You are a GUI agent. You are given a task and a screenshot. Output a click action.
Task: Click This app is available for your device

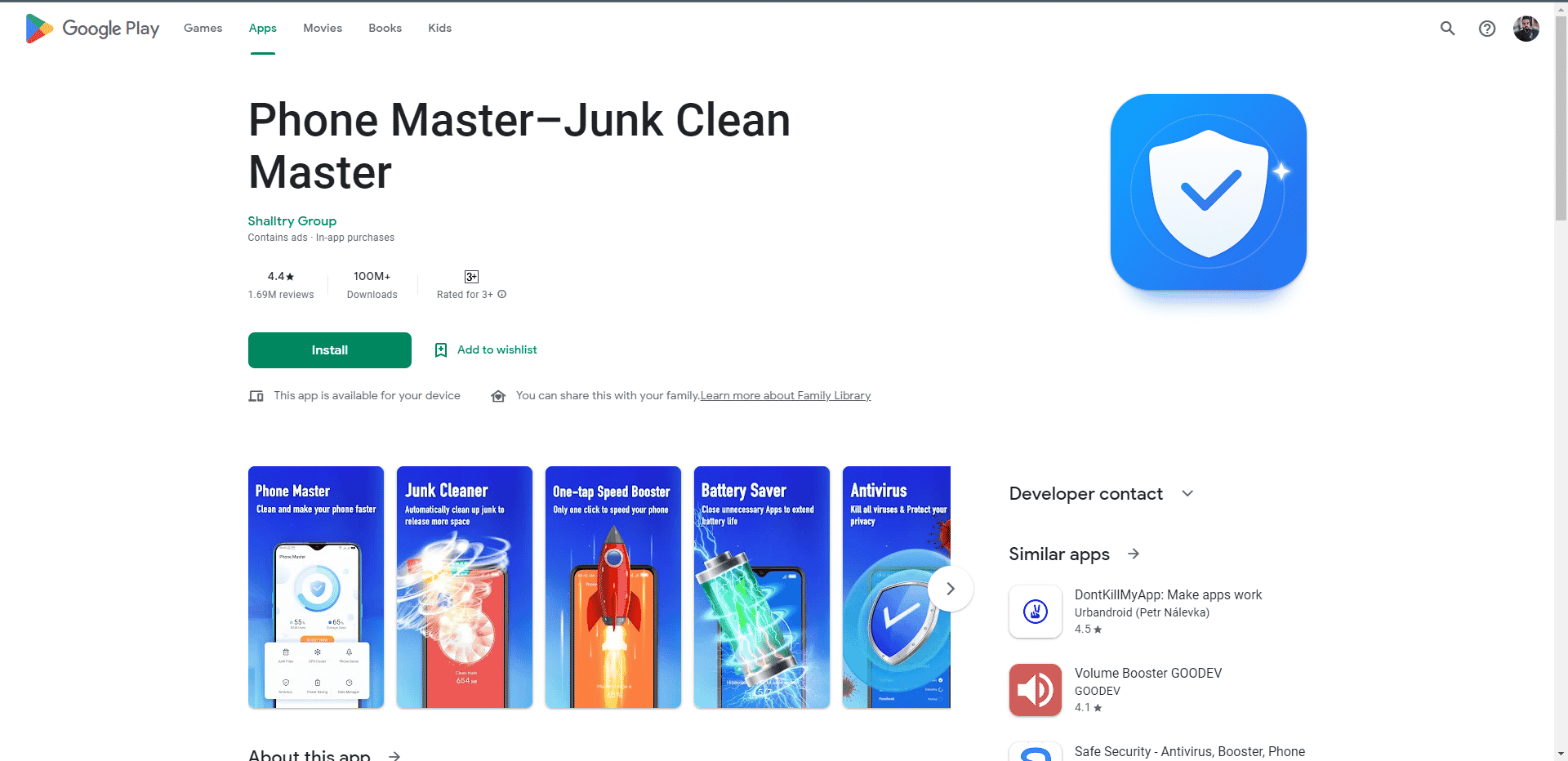pos(367,396)
